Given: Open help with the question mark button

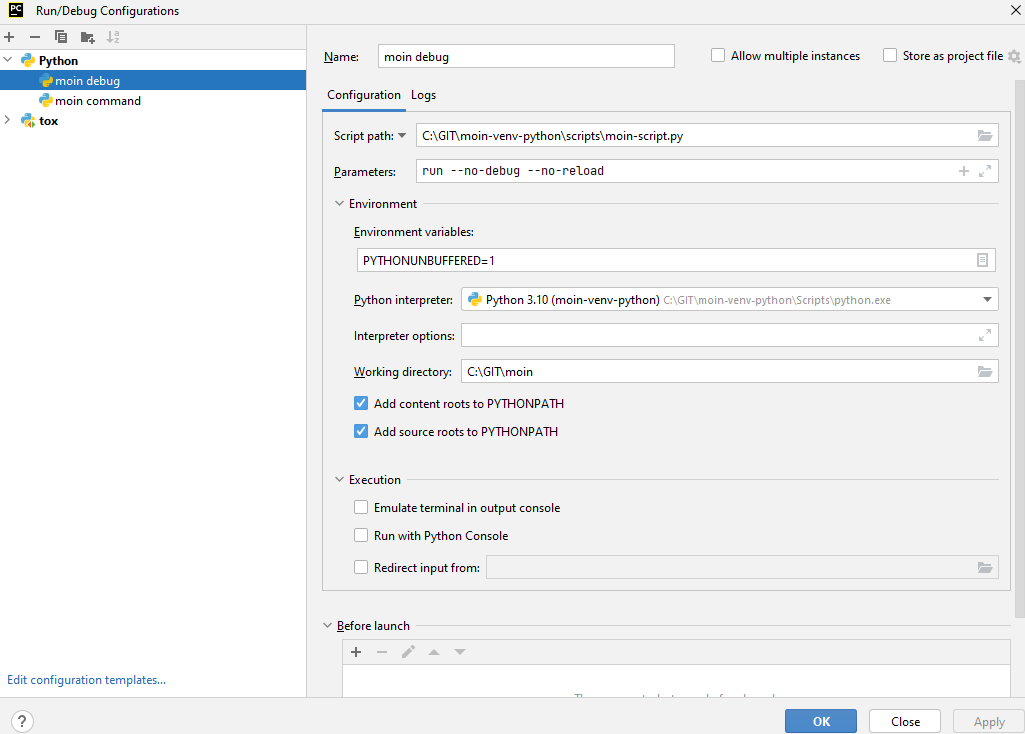Looking at the screenshot, I should (x=22, y=721).
